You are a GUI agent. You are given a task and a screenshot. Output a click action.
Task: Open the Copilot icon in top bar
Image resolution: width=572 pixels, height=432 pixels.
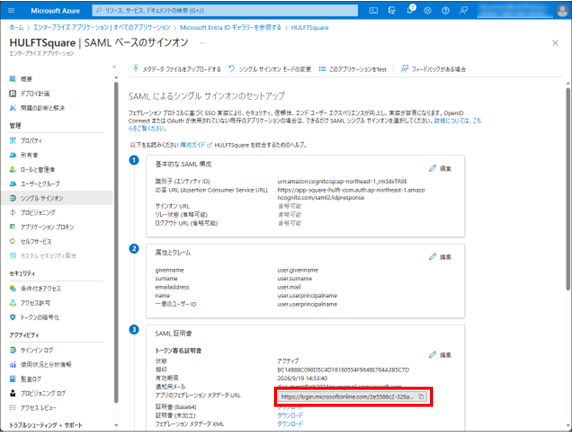(392, 11)
